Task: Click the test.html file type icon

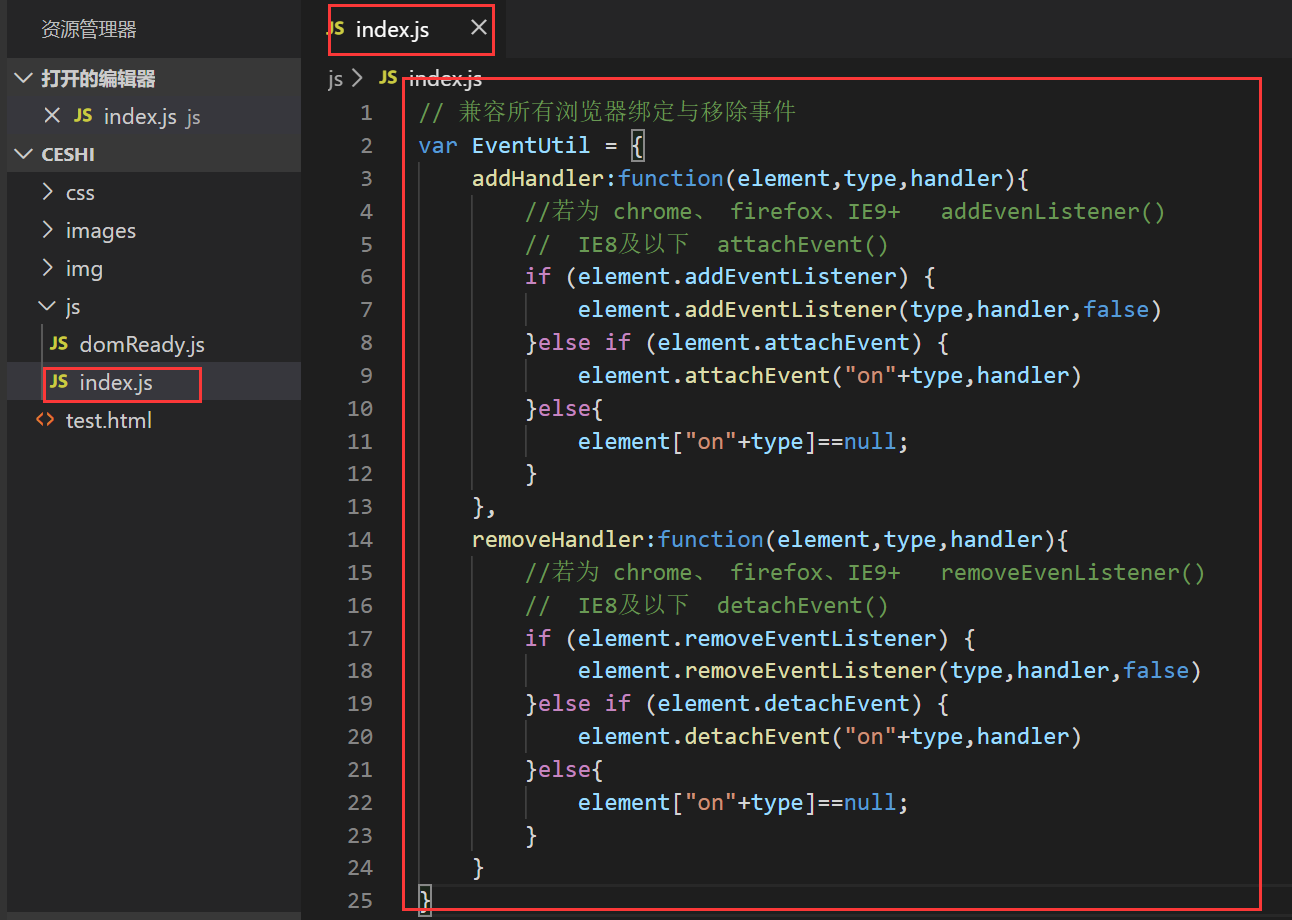Action: tap(45, 420)
